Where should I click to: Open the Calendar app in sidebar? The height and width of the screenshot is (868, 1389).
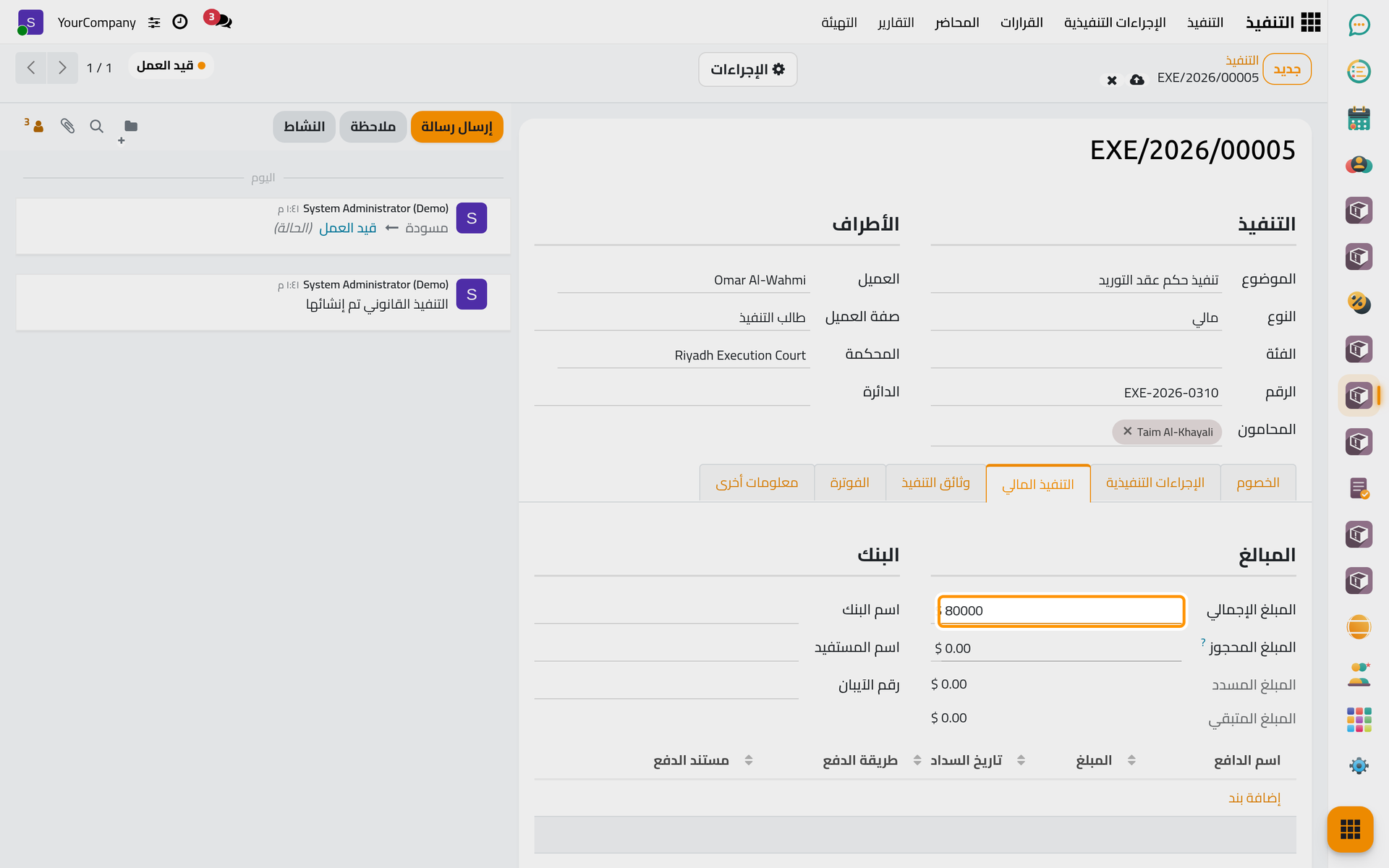coord(1359,118)
